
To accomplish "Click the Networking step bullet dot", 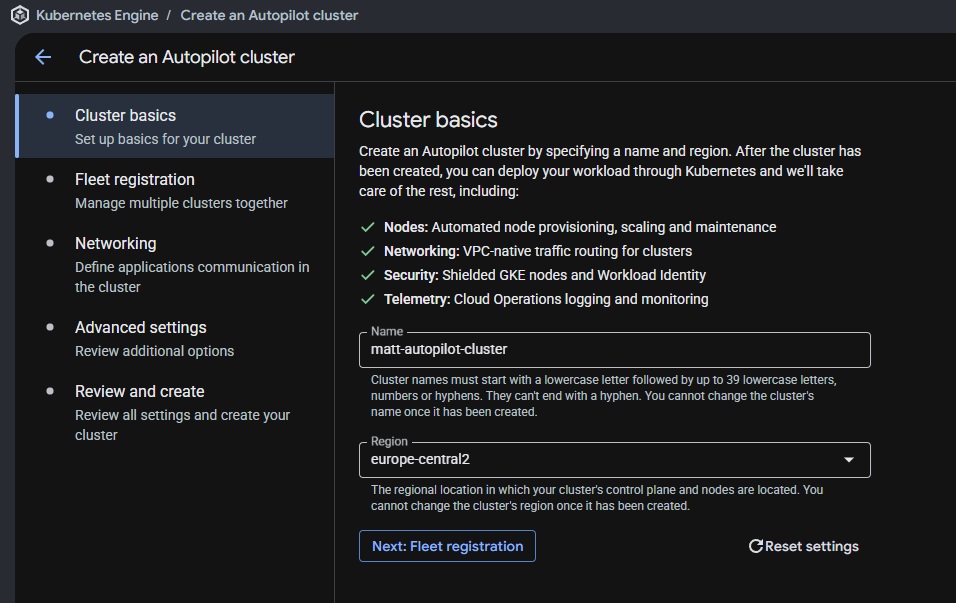I will pyautogui.click(x=50, y=243).
